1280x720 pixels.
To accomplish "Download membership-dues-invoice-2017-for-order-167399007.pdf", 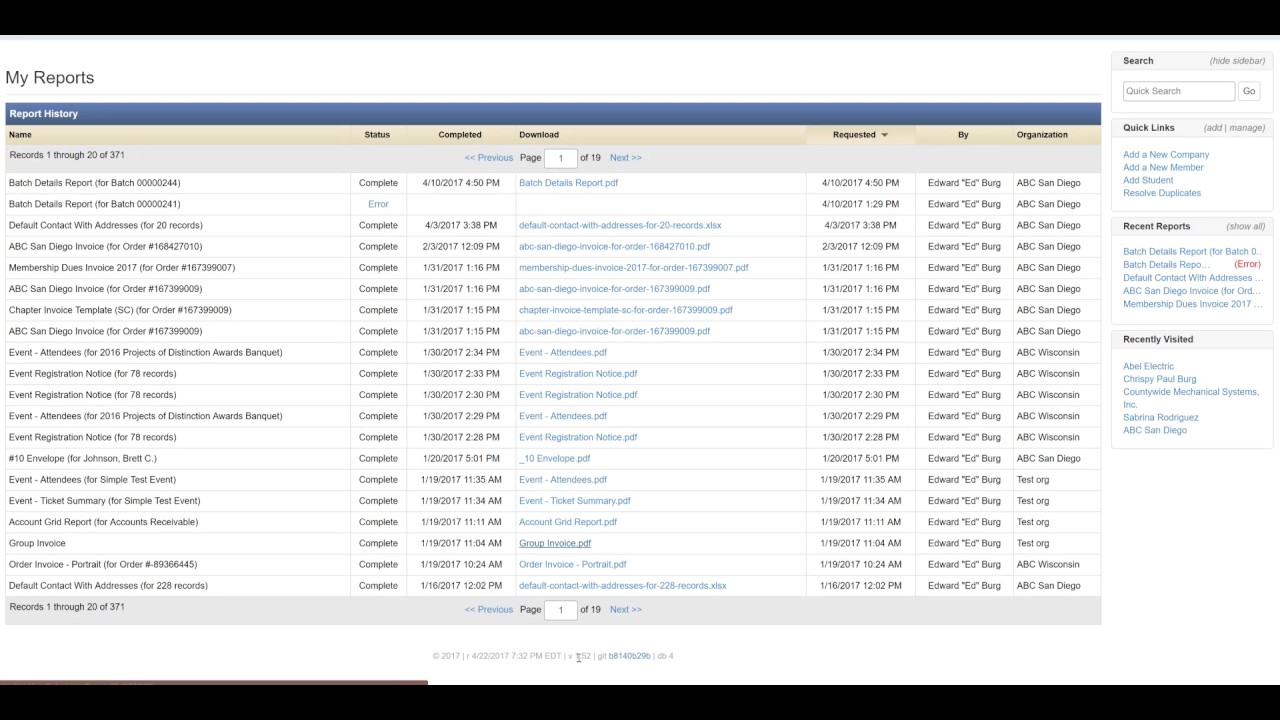I will (633, 268).
